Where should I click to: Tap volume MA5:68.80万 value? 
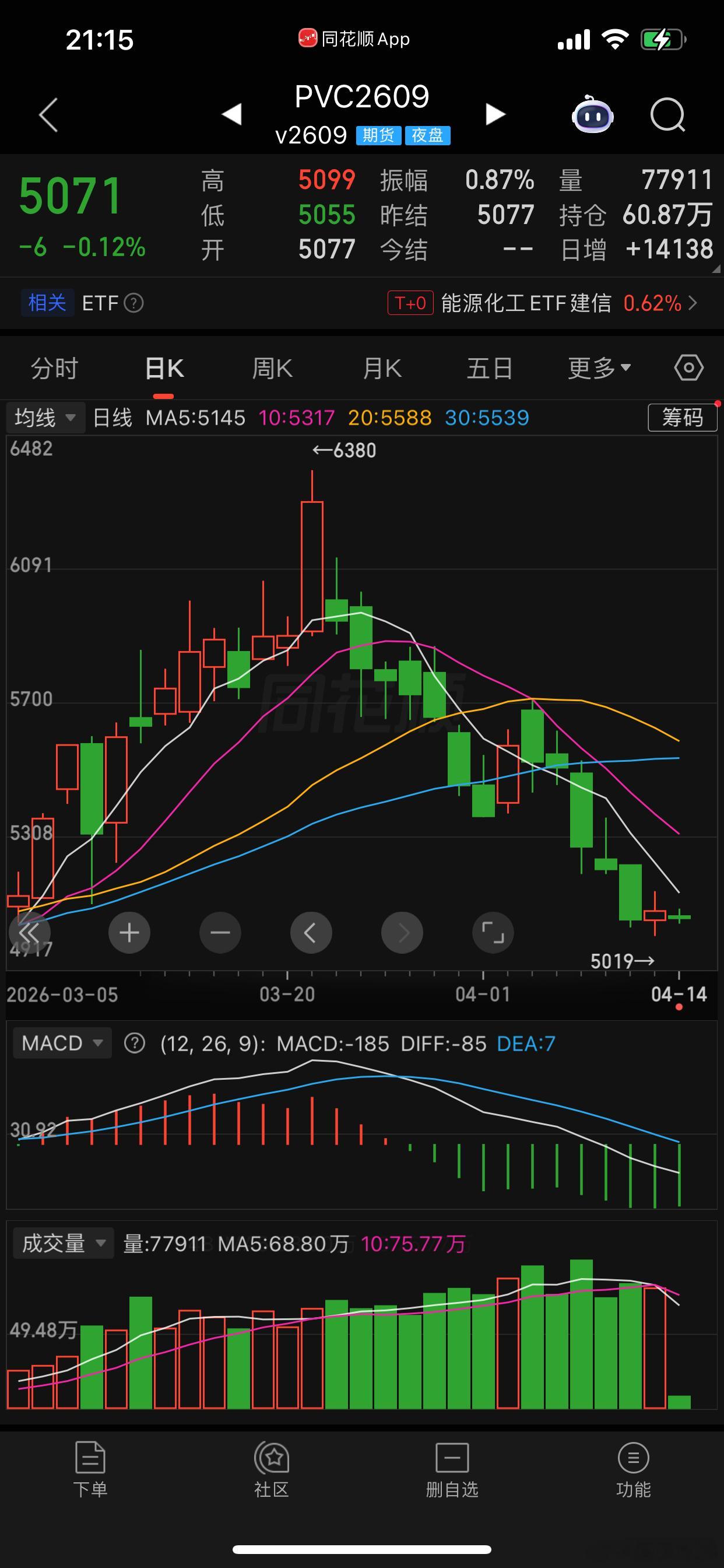coord(283,1244)
